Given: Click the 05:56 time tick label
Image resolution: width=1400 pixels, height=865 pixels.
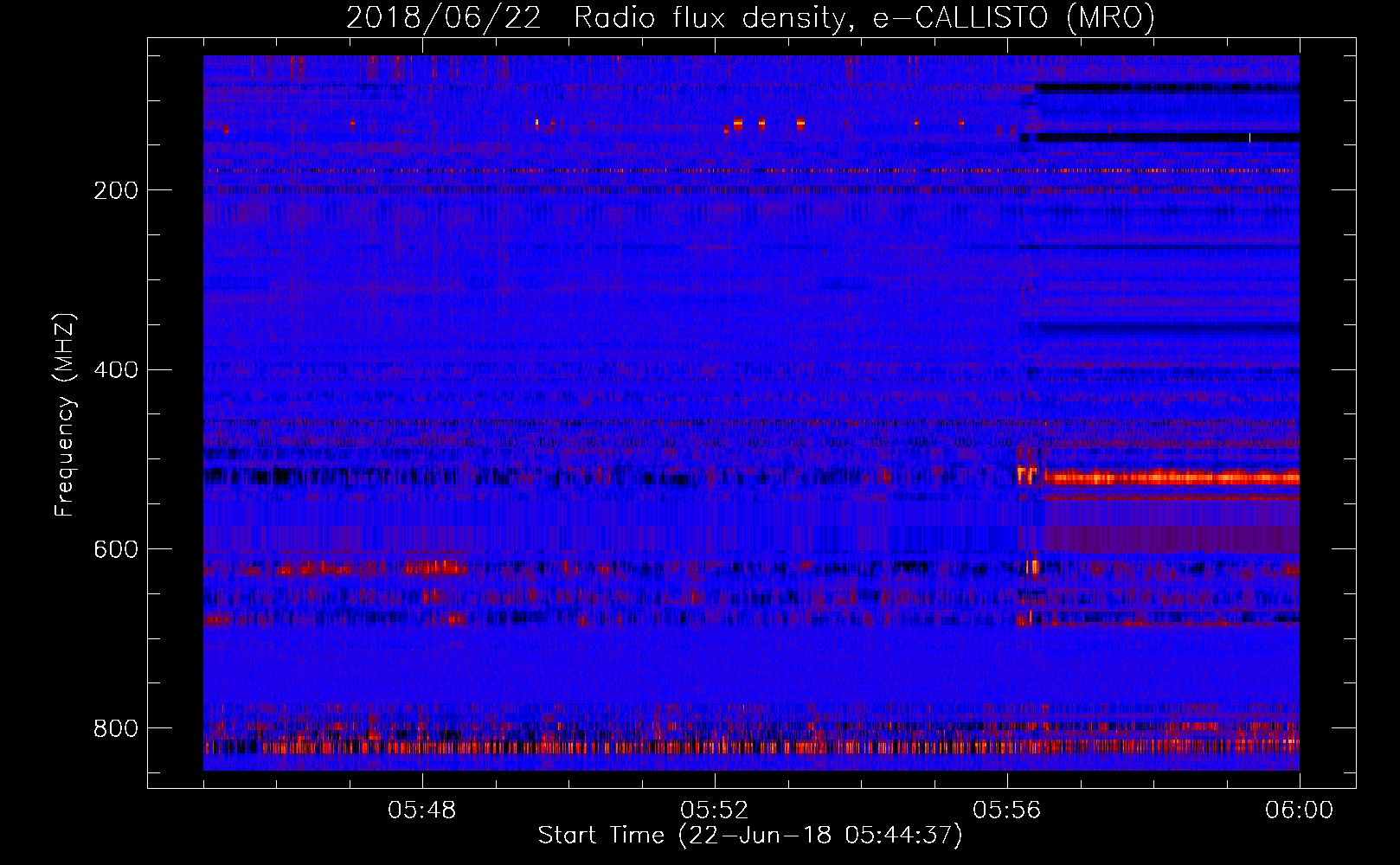Looking at the screenshot, I should tap(1007, 811).
